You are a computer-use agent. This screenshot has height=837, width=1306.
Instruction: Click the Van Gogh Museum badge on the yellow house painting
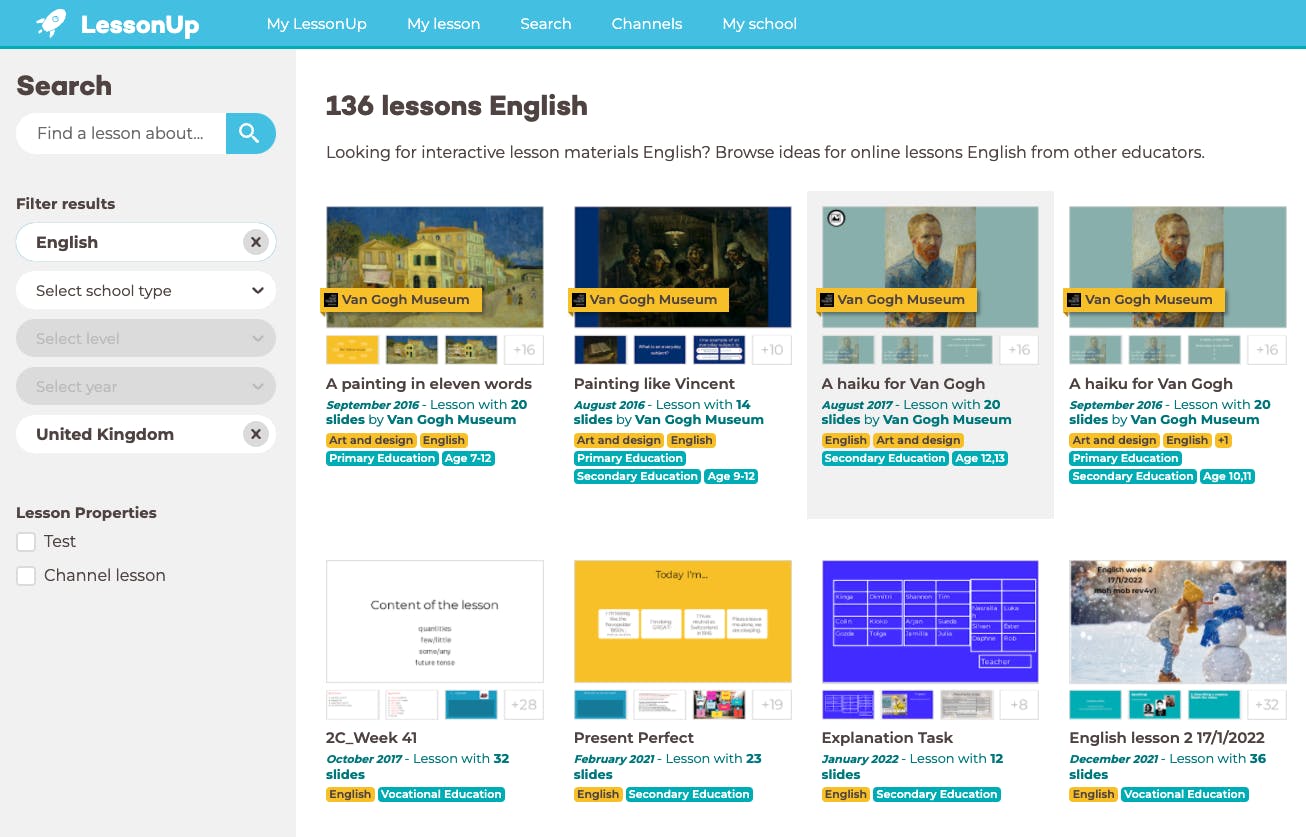coord(402,299)
